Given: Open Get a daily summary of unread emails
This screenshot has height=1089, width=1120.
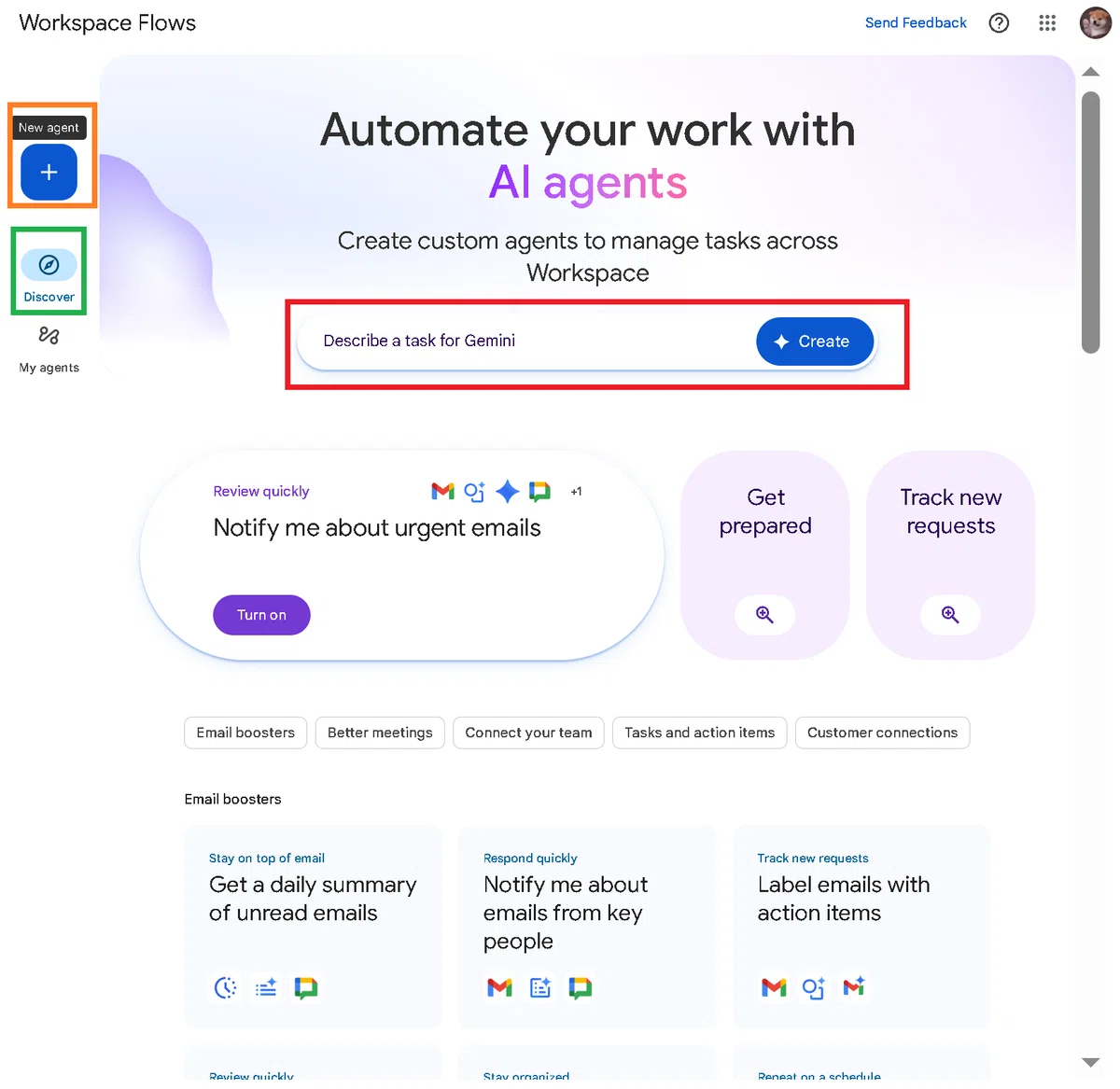Looking at the screenshot, I should [x=313, y=927].
